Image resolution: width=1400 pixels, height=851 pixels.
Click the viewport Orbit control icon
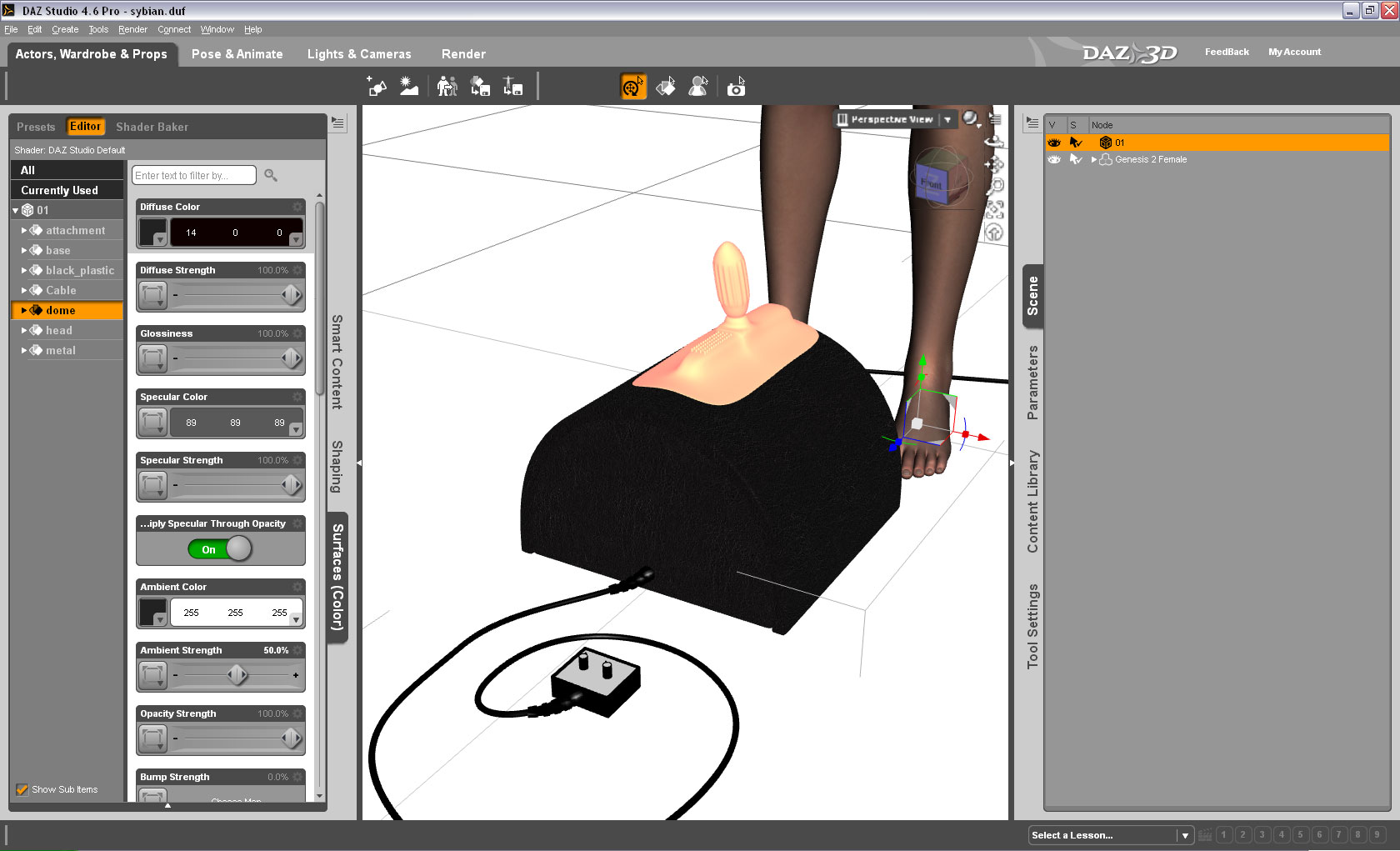(994, 141)
